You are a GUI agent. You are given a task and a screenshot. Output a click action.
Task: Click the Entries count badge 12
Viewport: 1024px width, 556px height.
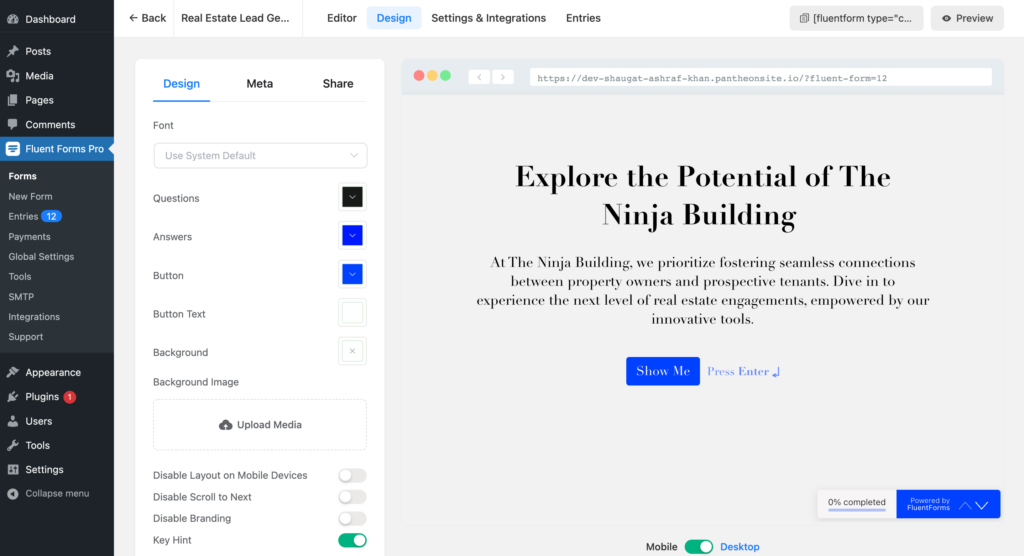coord(51,216)
